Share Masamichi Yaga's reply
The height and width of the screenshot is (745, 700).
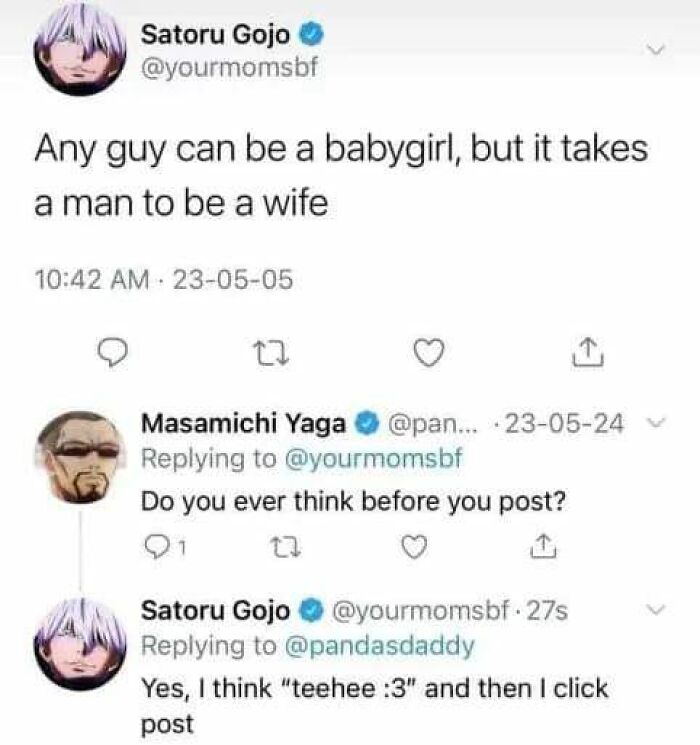click(x=539, y=546)
